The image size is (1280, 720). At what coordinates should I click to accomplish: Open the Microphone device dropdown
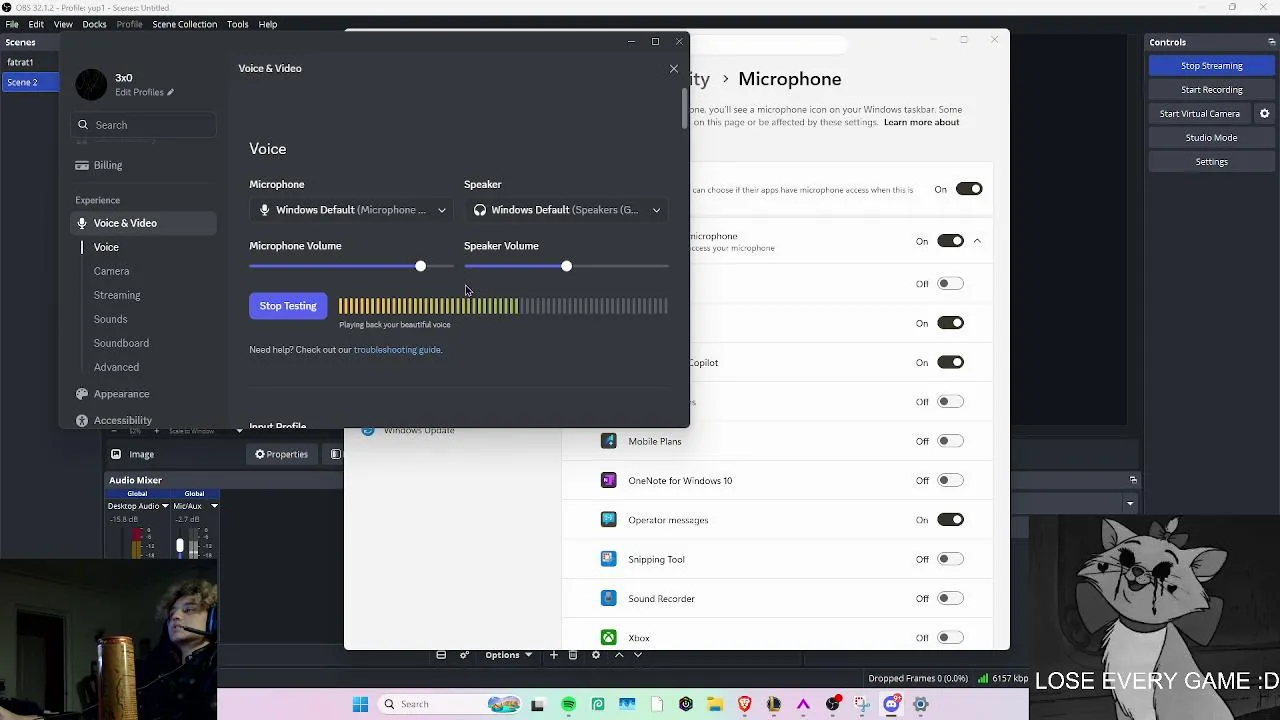tap(352, 210)
